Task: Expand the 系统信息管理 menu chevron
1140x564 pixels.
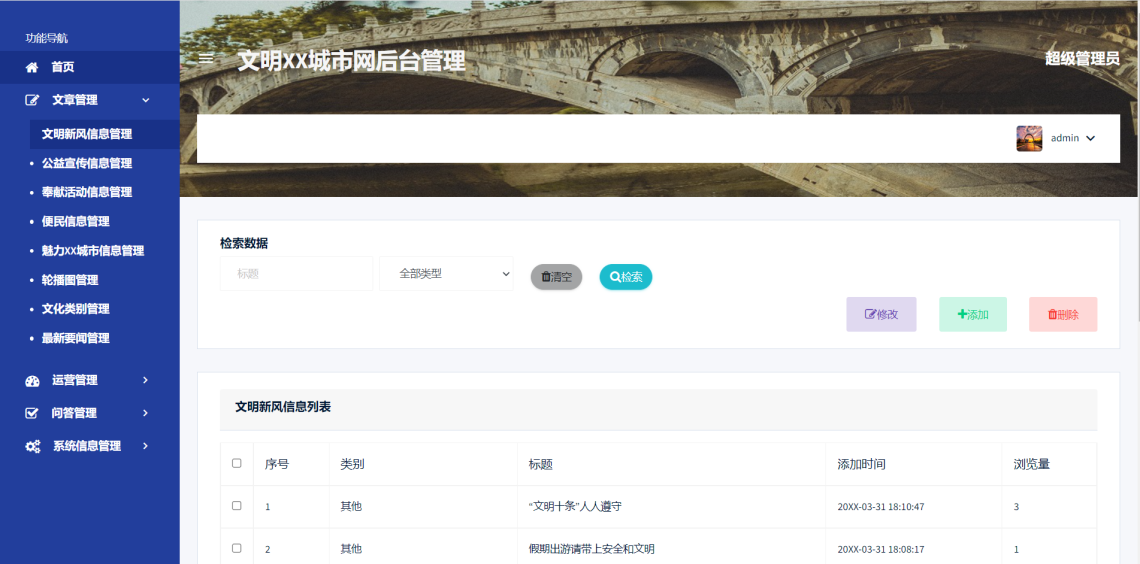Action: click(145, 446)
